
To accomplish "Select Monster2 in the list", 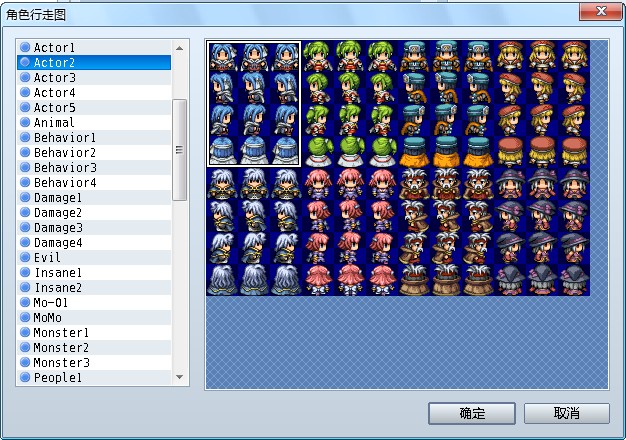I will [94, 348].
